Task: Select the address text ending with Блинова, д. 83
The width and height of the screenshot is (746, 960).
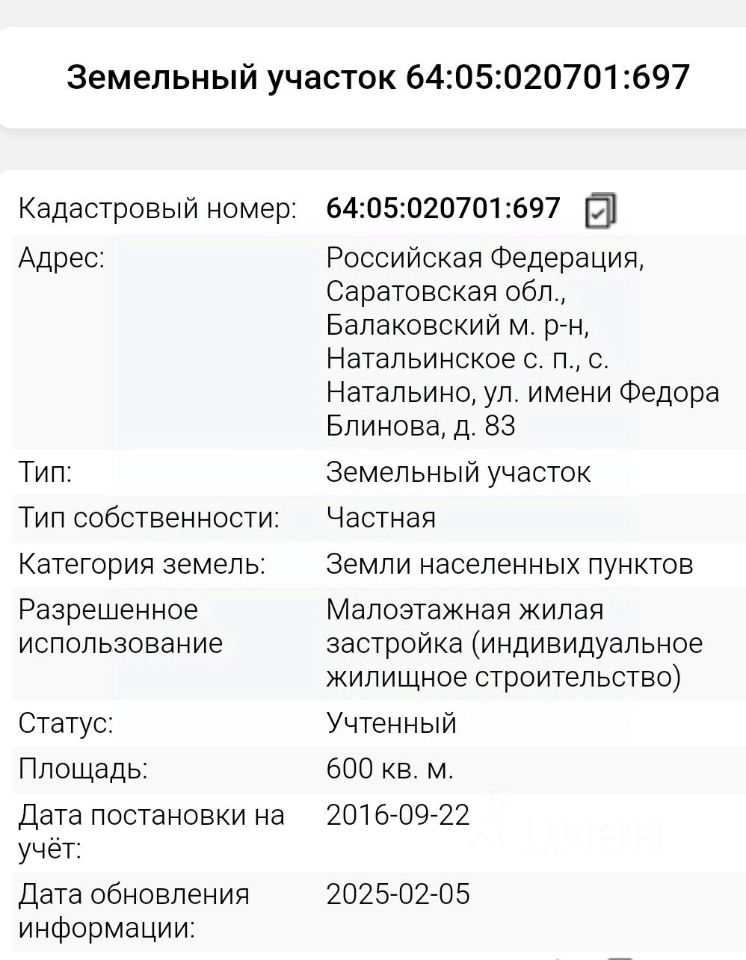Action: pyautogui.click(x=522, y=342)
